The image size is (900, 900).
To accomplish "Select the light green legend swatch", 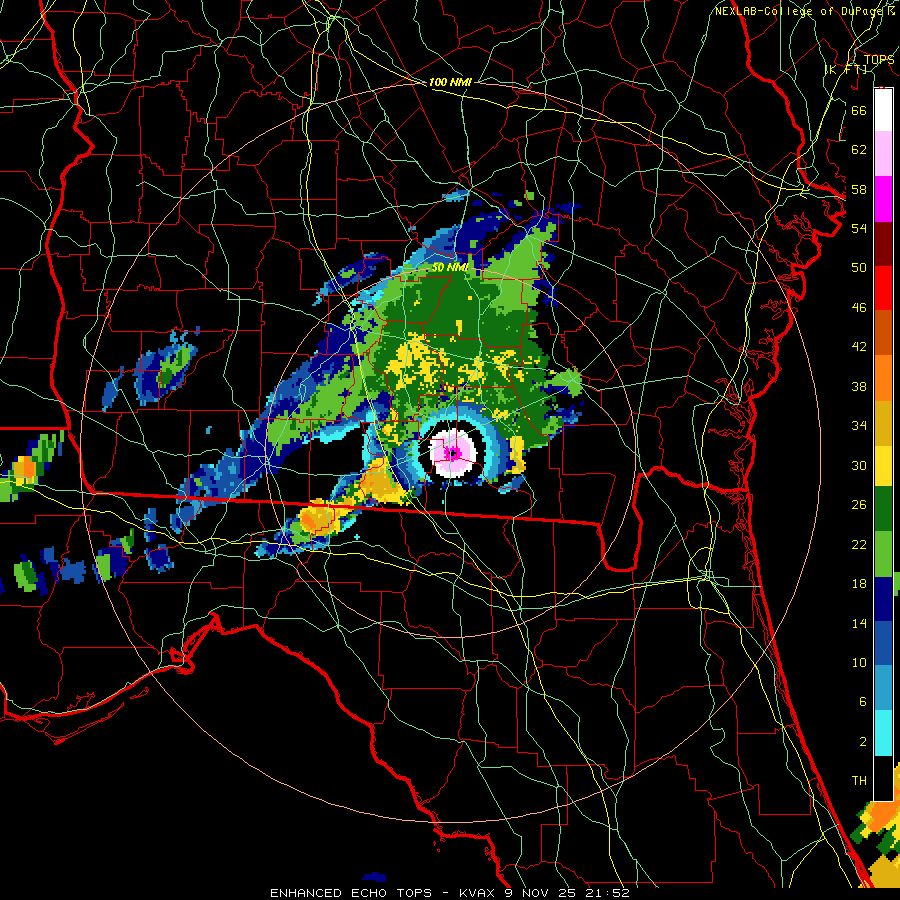I will pos(883,554).
